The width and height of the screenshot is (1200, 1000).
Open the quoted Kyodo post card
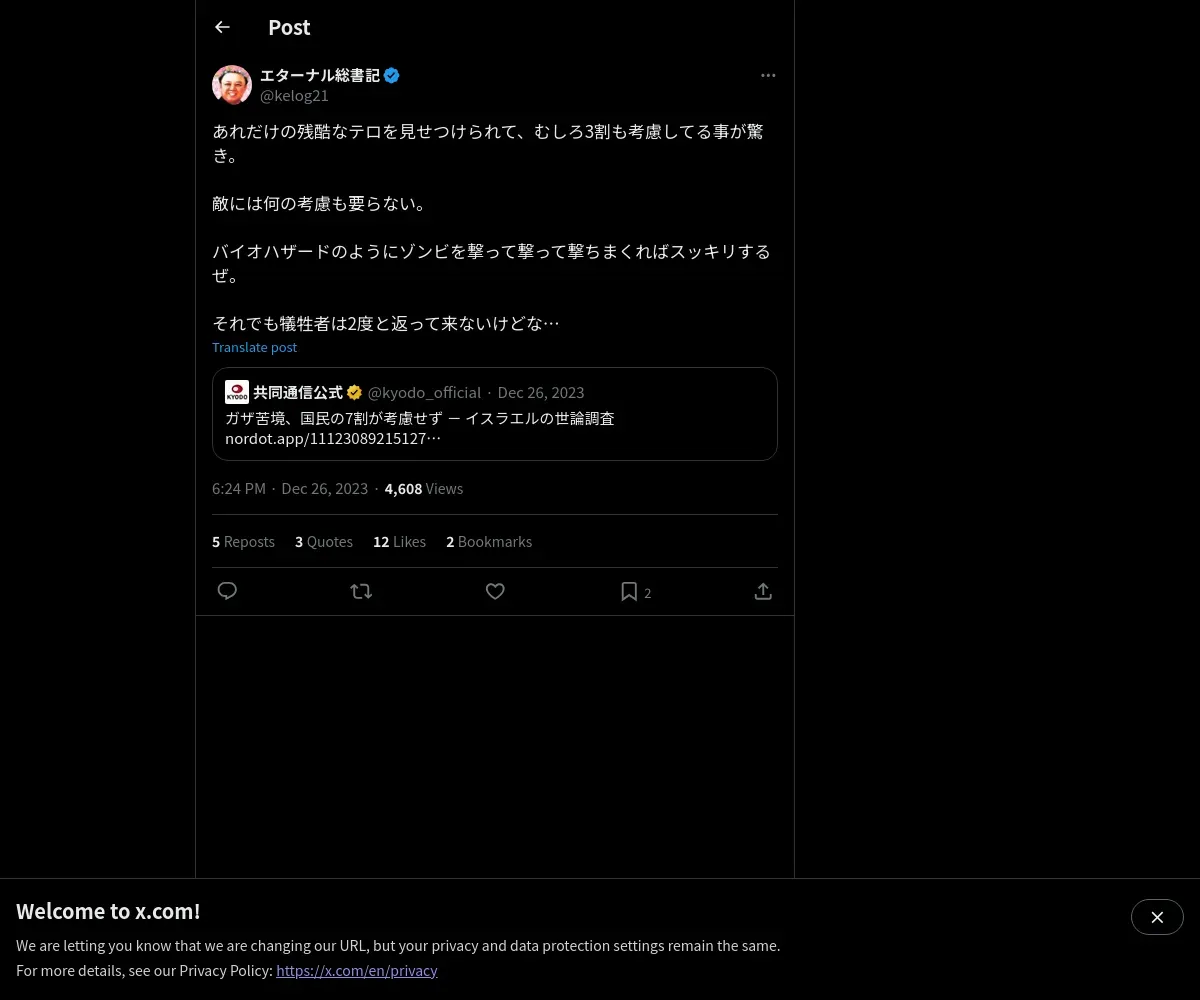pos(495,414)
